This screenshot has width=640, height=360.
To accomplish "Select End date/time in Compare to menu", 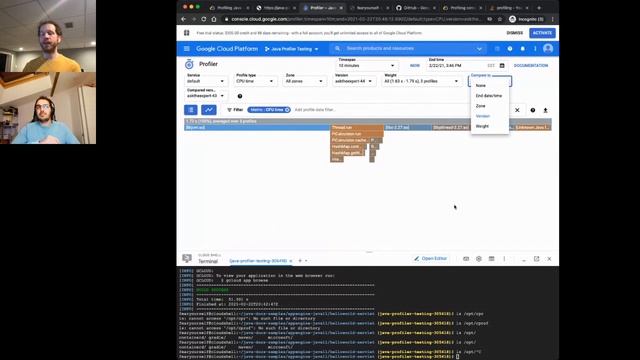I will [x=490, y=96].
